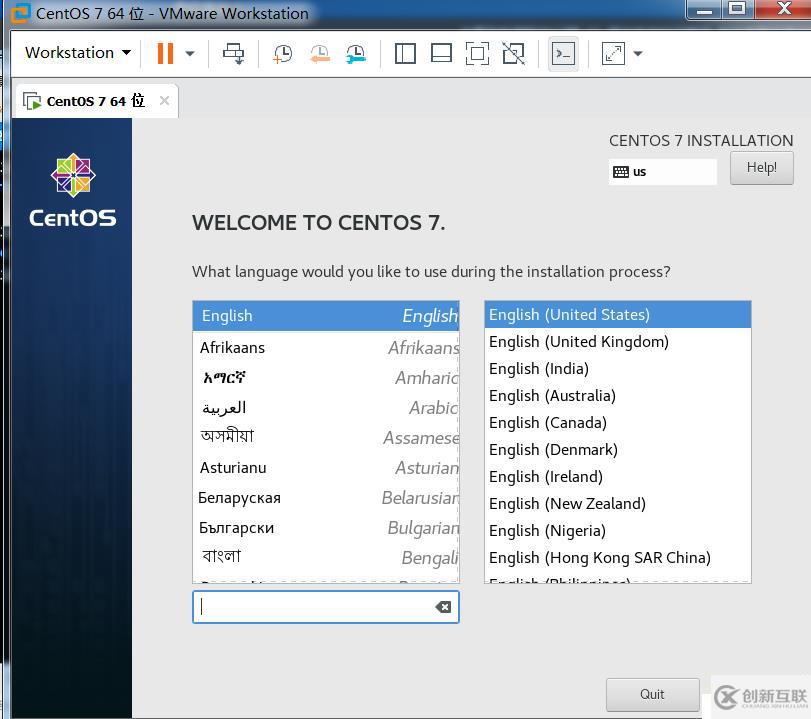
Task: Choose English (New Zealand) locale
Action: point(618,503)
